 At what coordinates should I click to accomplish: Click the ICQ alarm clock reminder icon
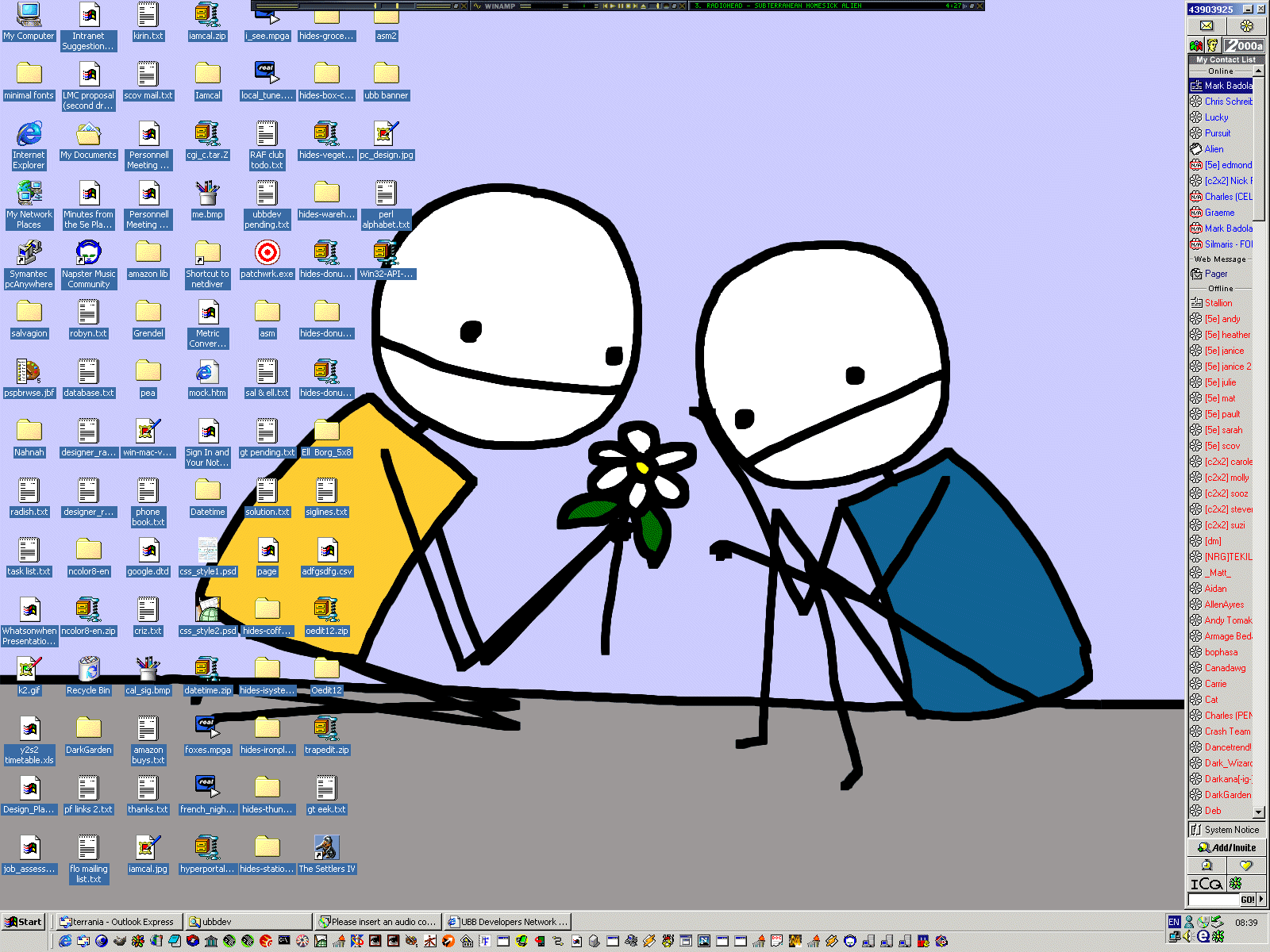coord(1206,866)
